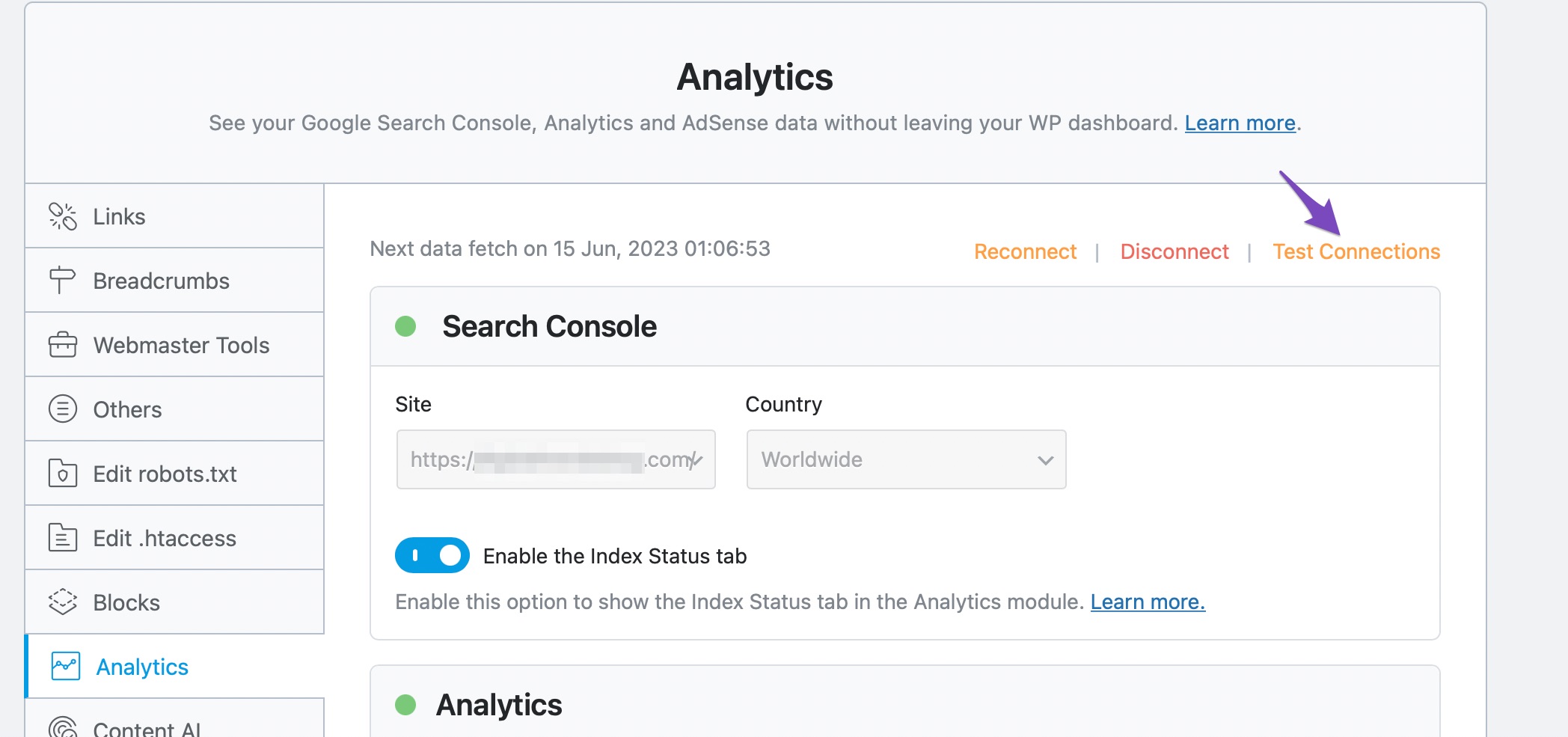
Task: Click the Content AI target icon
Action: 63,728
